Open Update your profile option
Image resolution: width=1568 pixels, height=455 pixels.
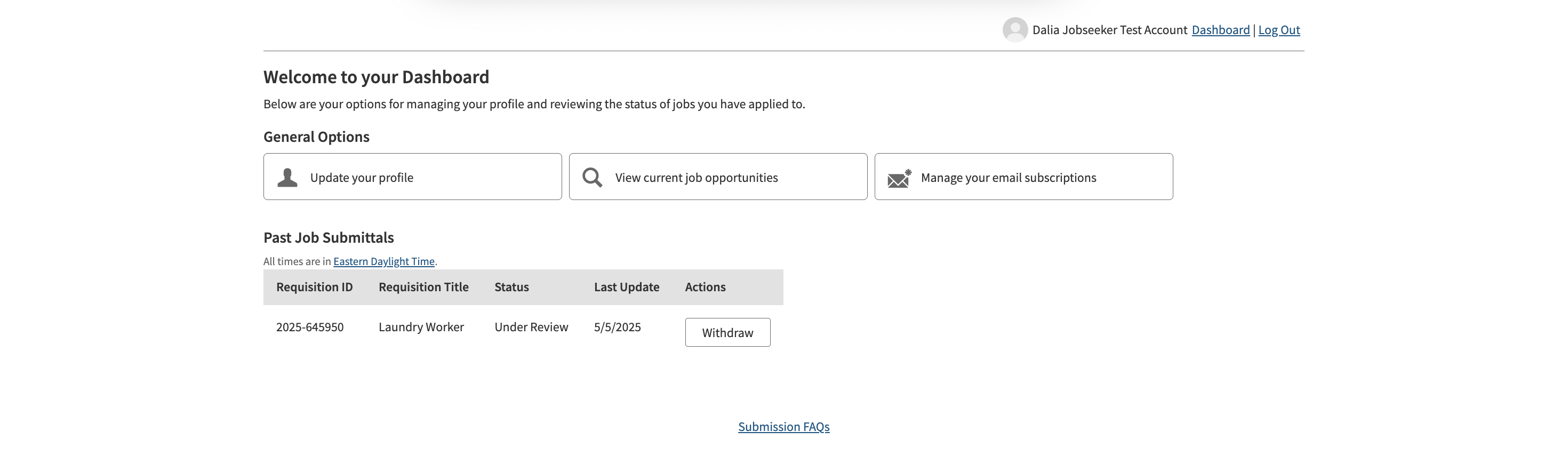[413, 177]
